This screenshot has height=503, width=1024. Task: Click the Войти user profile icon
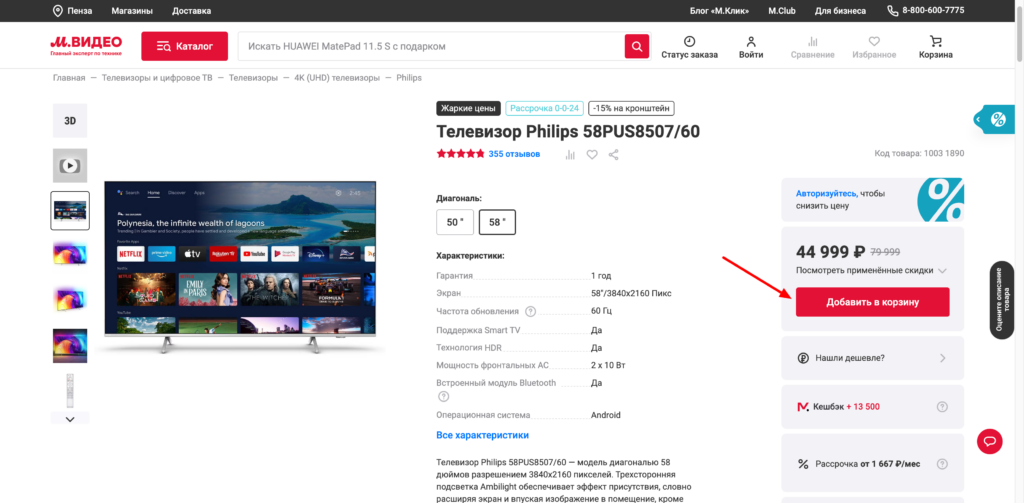click(x=751, y=41)
